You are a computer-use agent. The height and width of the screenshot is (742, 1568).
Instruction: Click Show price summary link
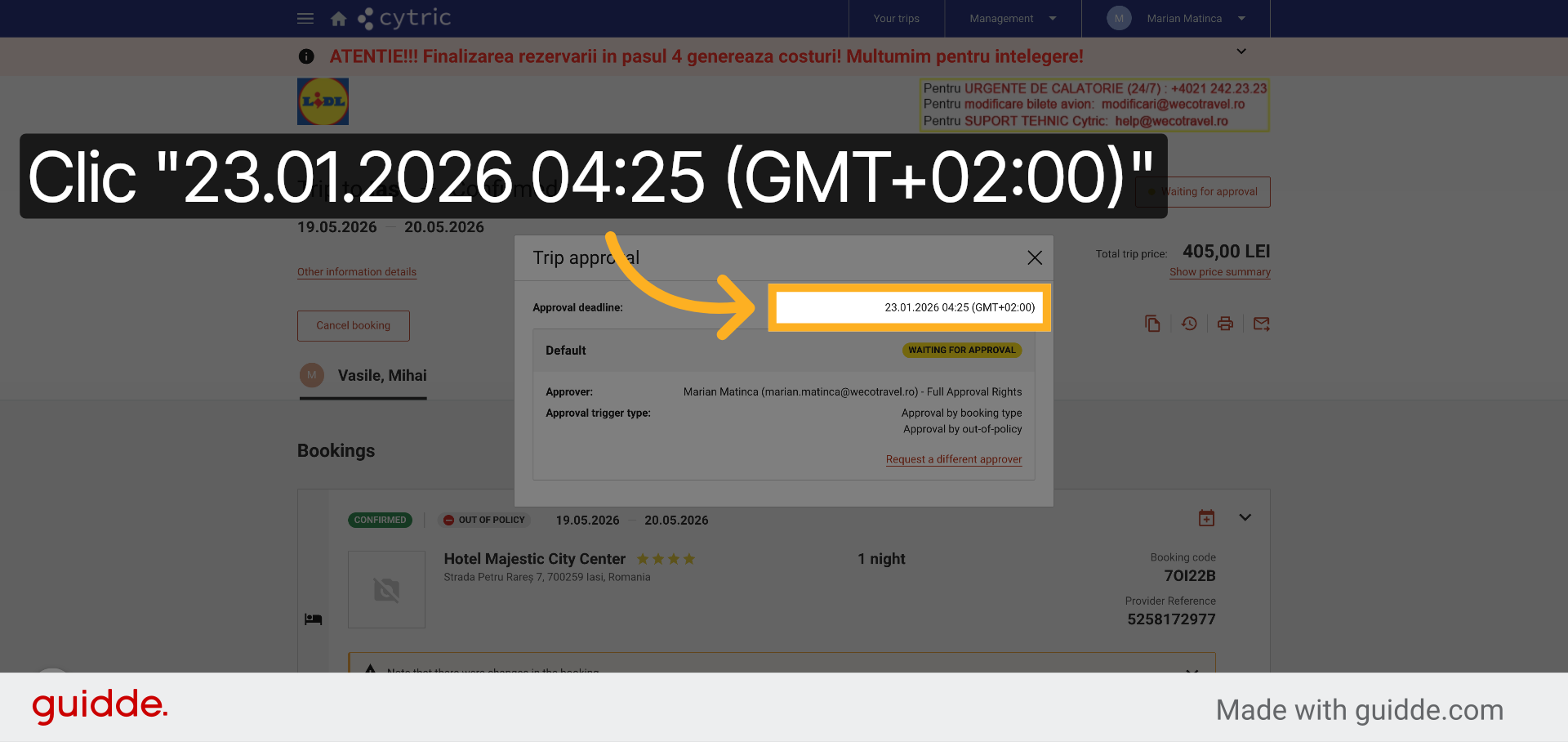[x=1220, y=272]
